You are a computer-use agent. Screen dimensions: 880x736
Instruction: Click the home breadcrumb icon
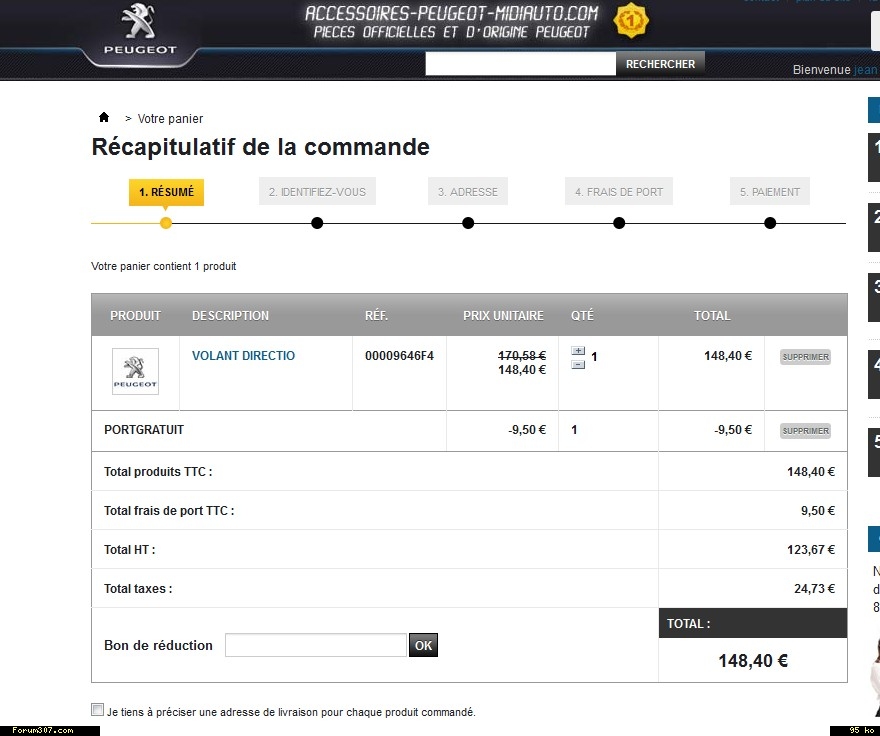point(104,117)
